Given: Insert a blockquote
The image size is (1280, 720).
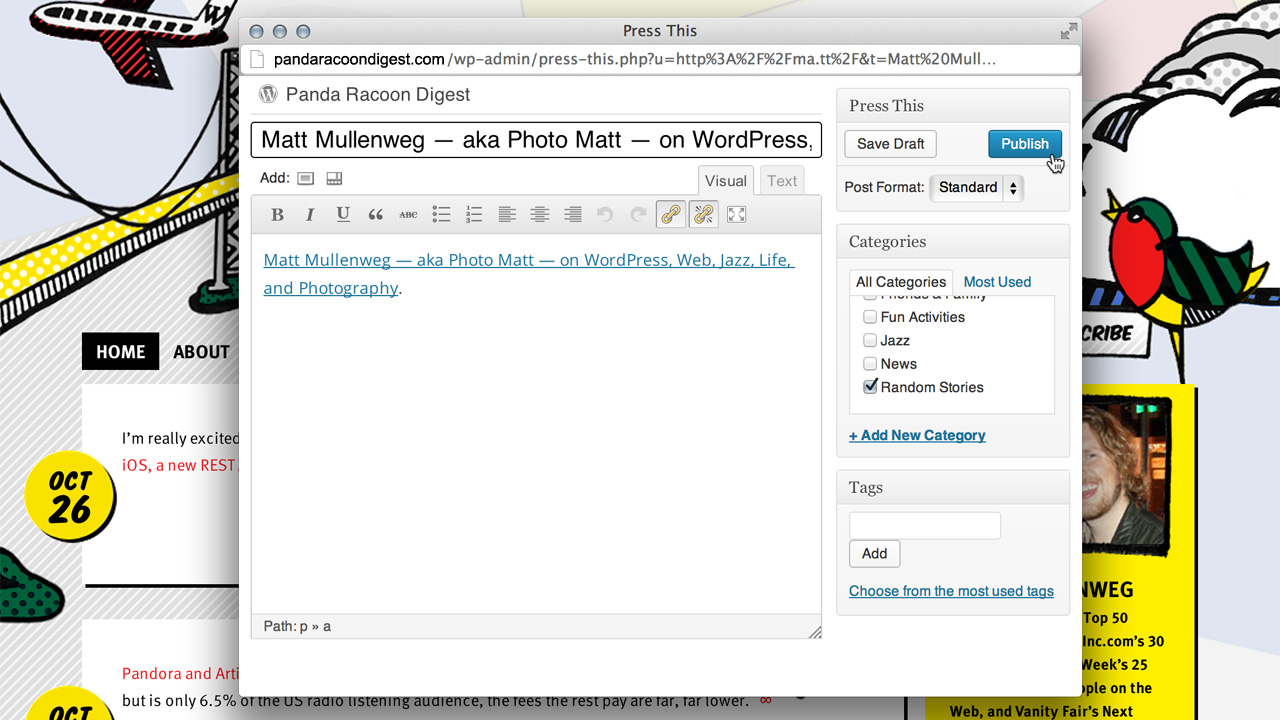Looking at the screenshot, I should (376, 214).
